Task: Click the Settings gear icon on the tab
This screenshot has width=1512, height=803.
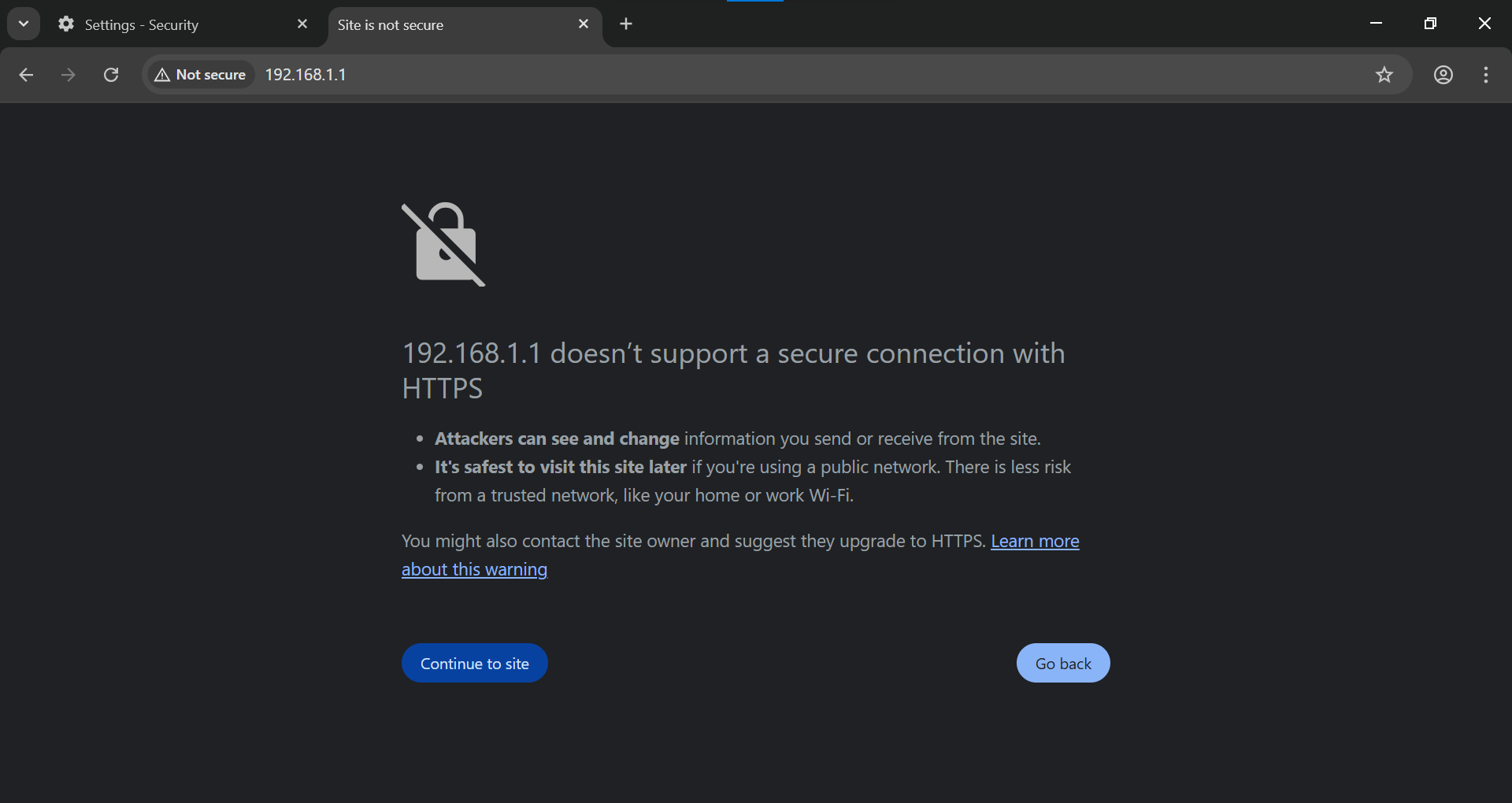Action: click(66, 24)
